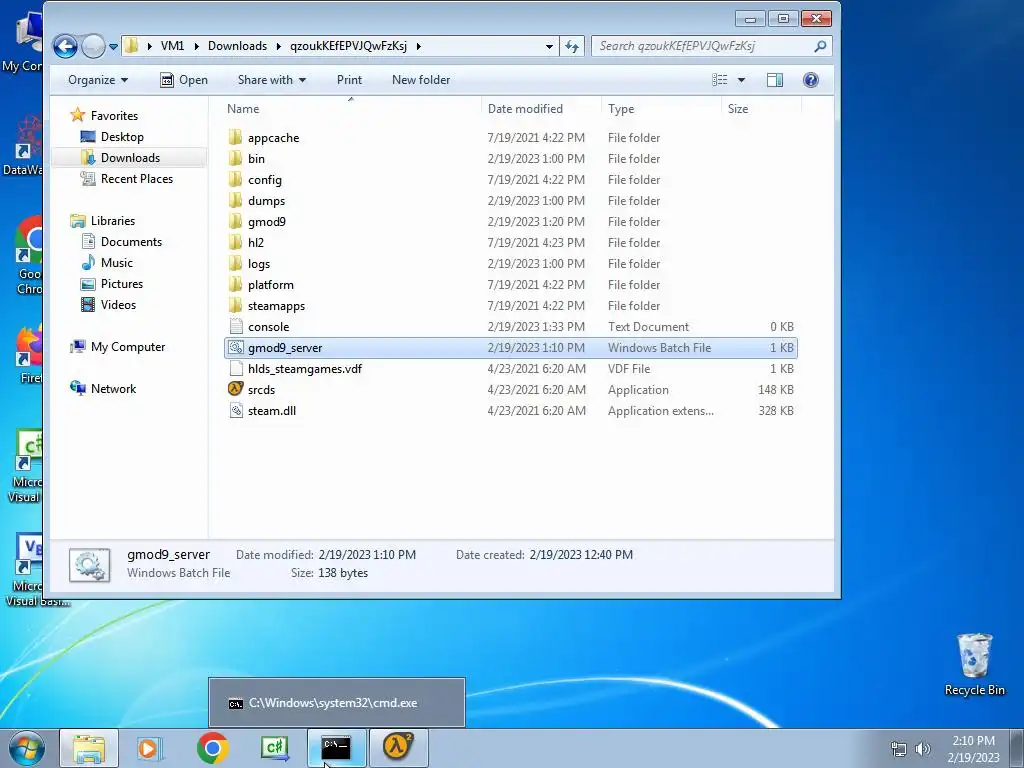
Task: Click the Windows Start button
Action: tap(27, 748)
